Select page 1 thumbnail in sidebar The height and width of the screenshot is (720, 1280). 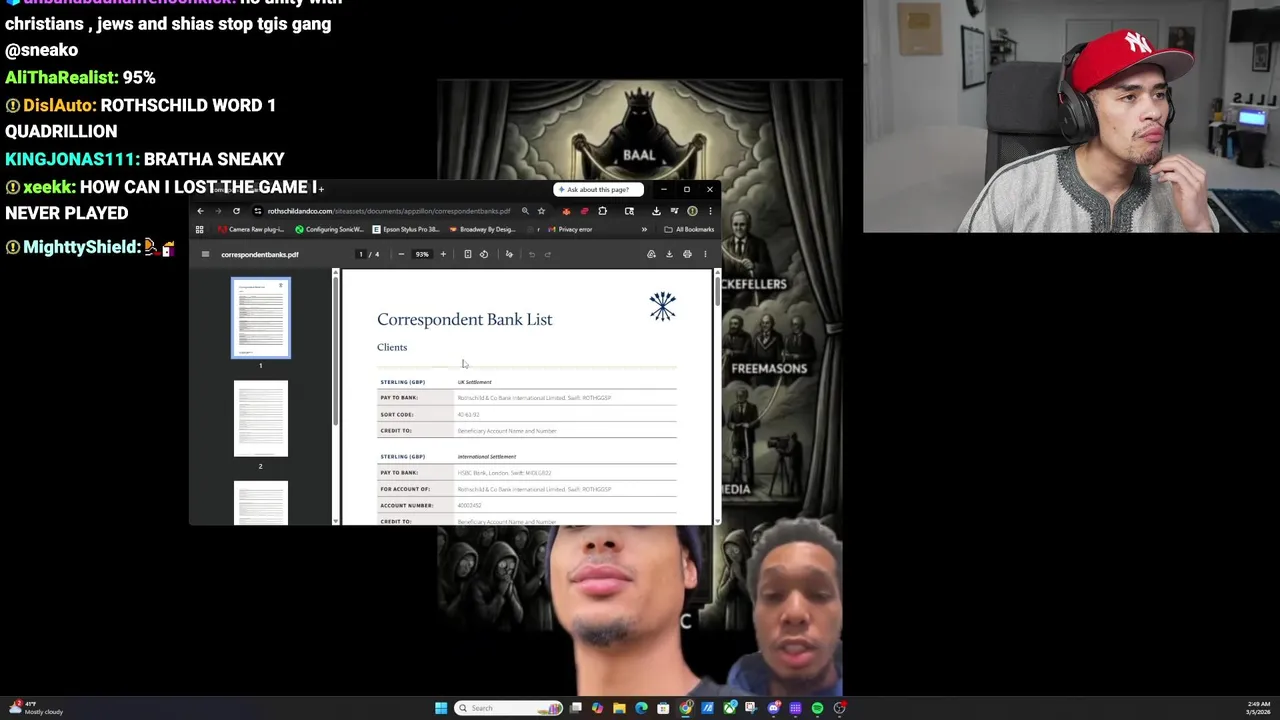tap(261, 318)
